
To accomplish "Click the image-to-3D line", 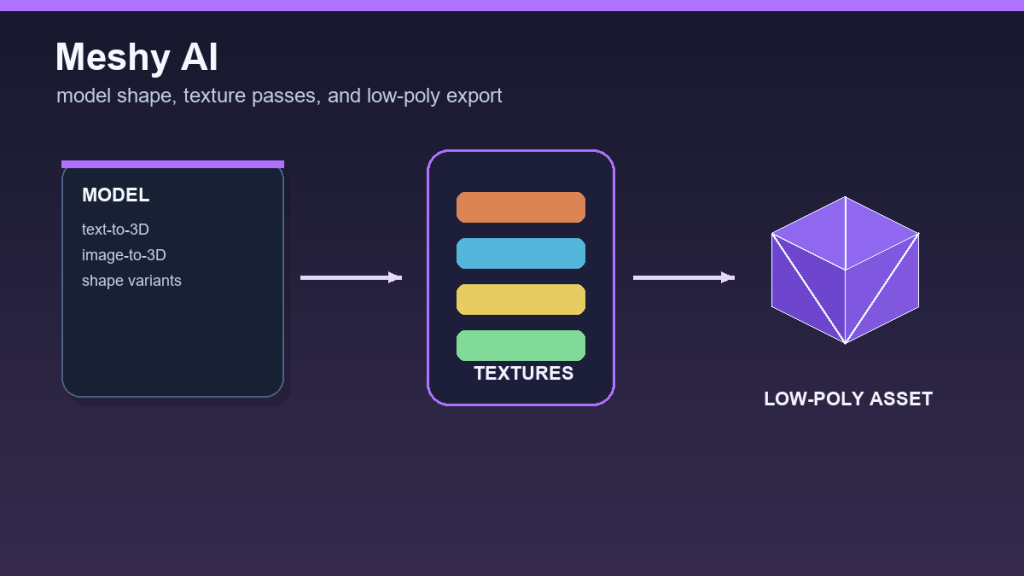I will tap(124, 255).
